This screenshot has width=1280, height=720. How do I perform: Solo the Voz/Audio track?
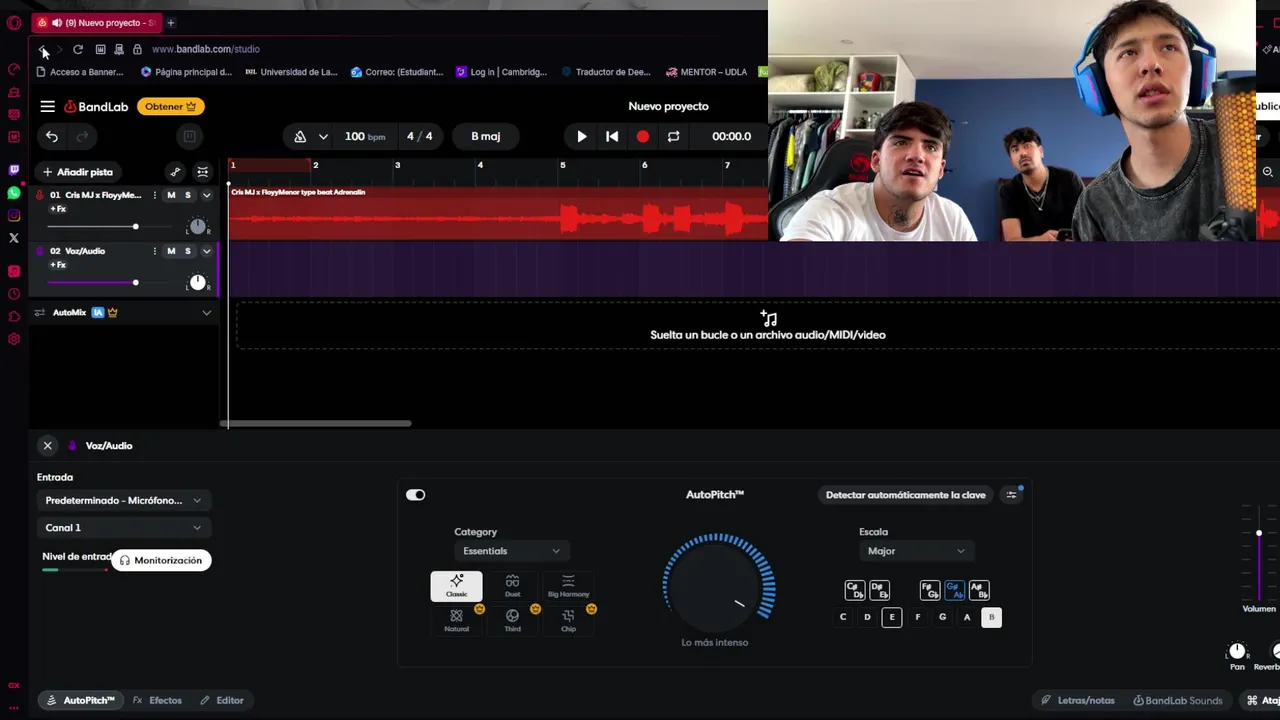pos(187,251)
